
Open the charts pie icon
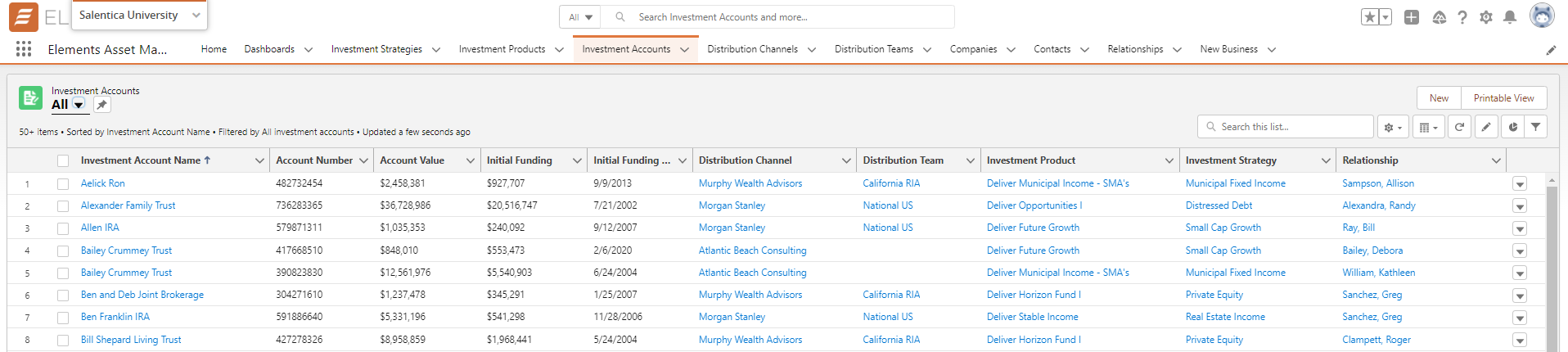1513,127
